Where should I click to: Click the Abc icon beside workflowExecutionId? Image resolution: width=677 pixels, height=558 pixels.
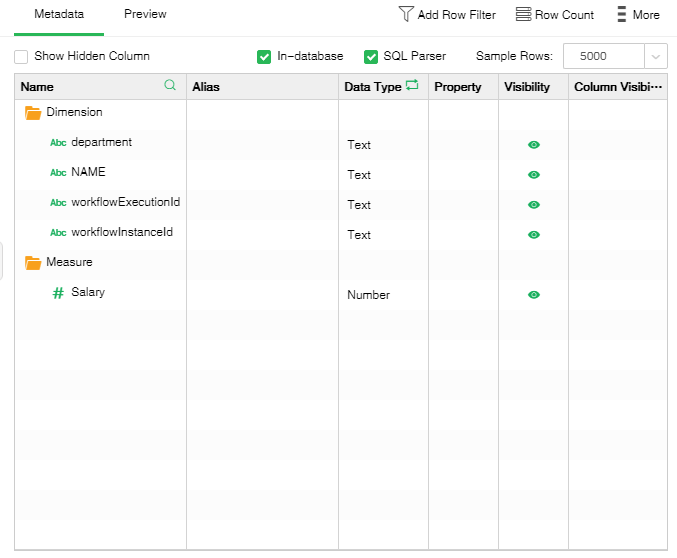click(x=58, y=203)
